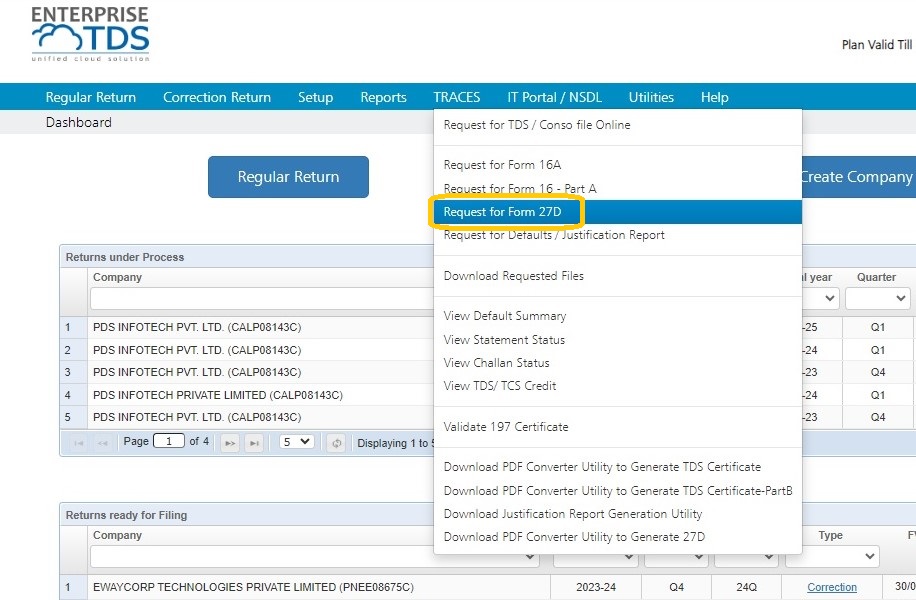Select Download Requested Files
The width and height of the screenshot is (916, 600).
pyautogui.click(x=513, y=276)
